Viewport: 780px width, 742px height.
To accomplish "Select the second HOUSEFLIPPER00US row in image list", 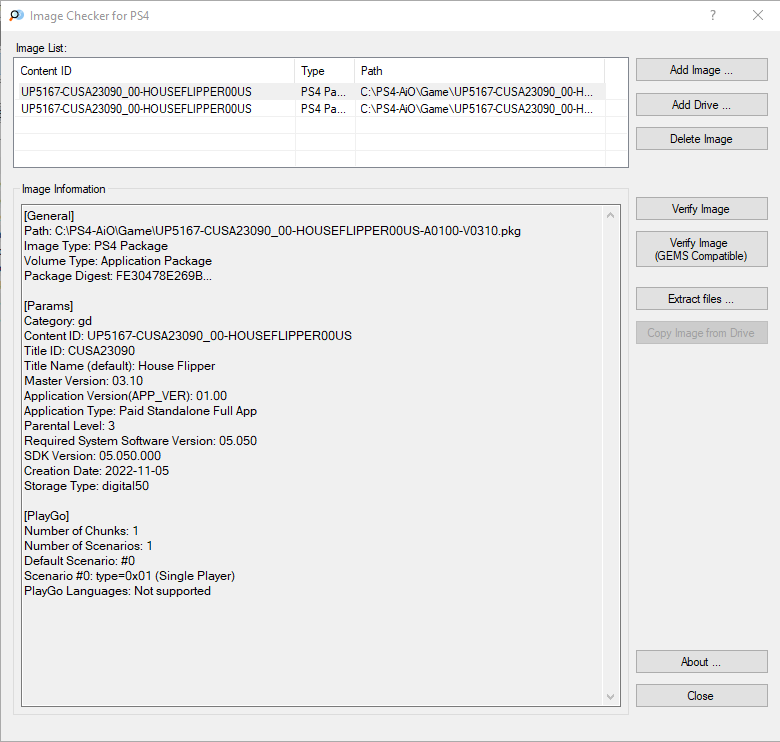I will (310, 108).
